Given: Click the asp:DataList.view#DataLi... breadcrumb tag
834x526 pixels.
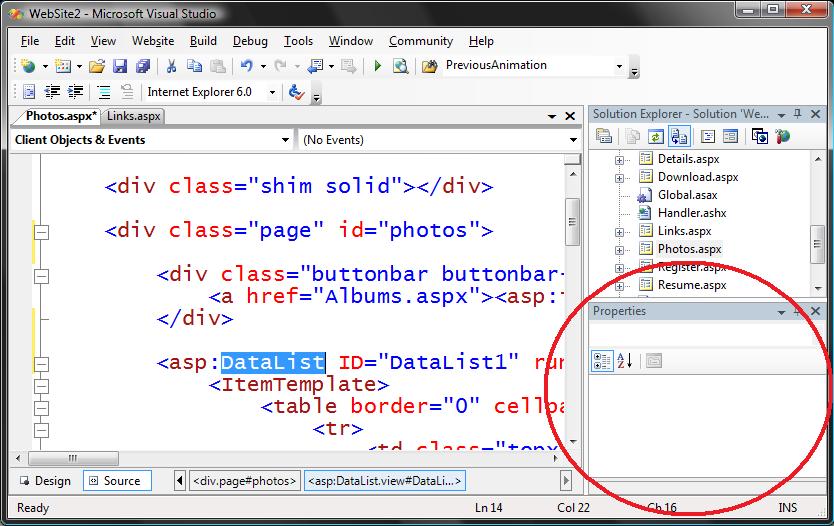Looking at the screenshot, I should pyautogui.click(x=385, y=481).
